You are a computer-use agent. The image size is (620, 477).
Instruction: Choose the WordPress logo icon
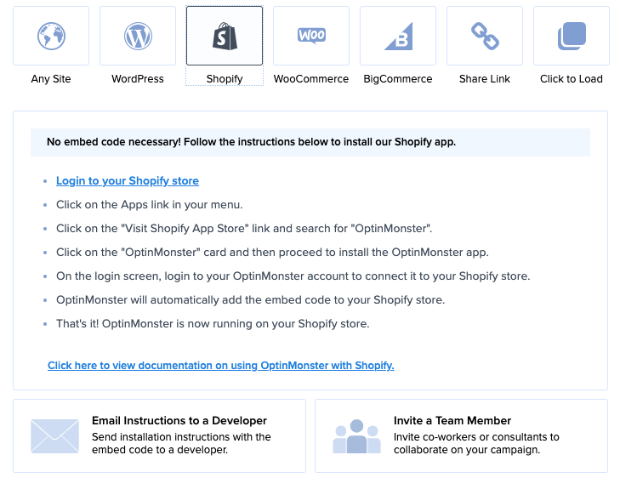point(138,36)
